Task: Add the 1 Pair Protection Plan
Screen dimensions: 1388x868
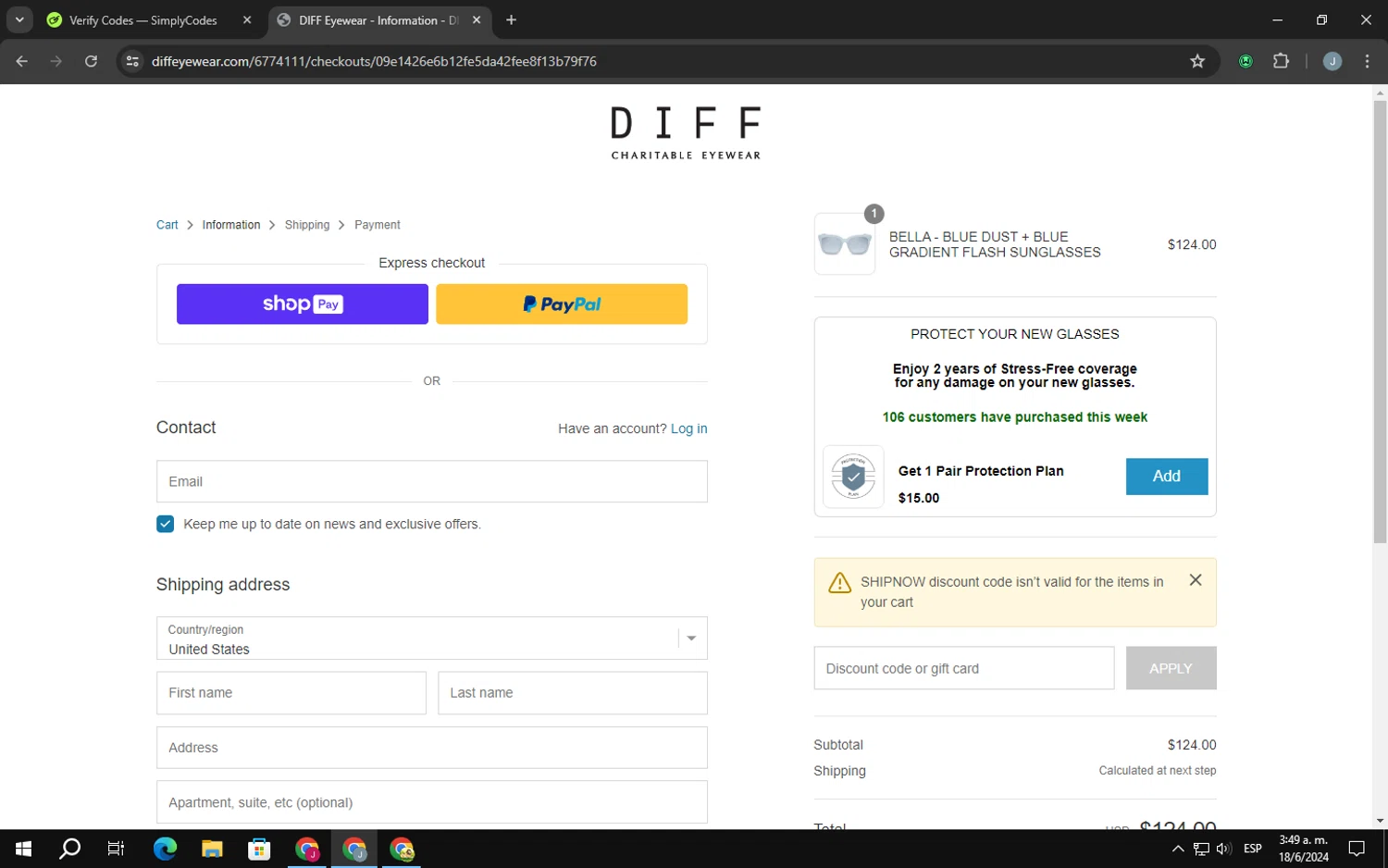Action: [x=1166, y=477]
